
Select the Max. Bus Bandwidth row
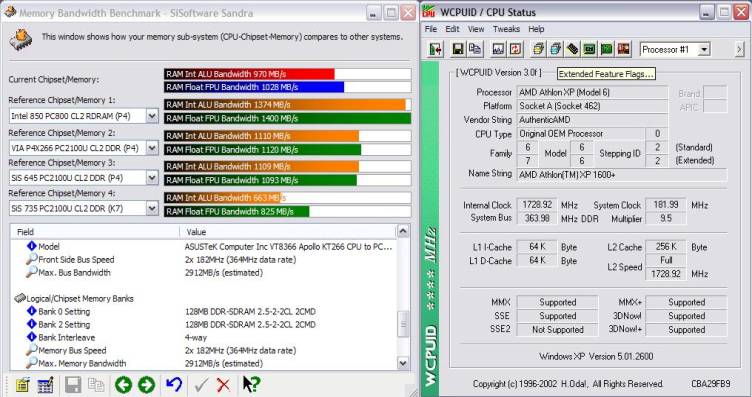tap(204, 272)
